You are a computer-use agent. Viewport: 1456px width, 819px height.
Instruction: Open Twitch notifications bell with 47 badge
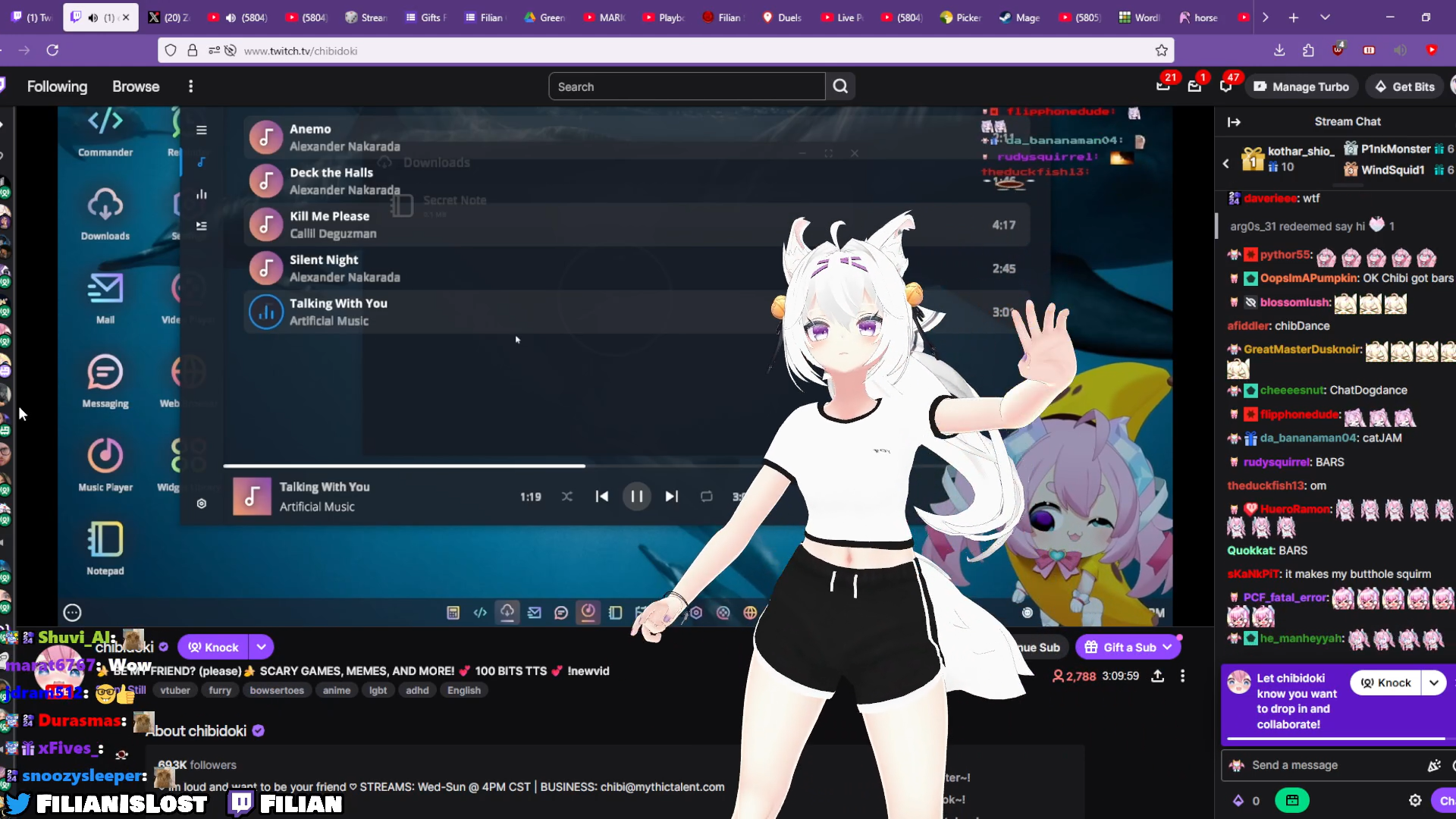coord(1226,86)
